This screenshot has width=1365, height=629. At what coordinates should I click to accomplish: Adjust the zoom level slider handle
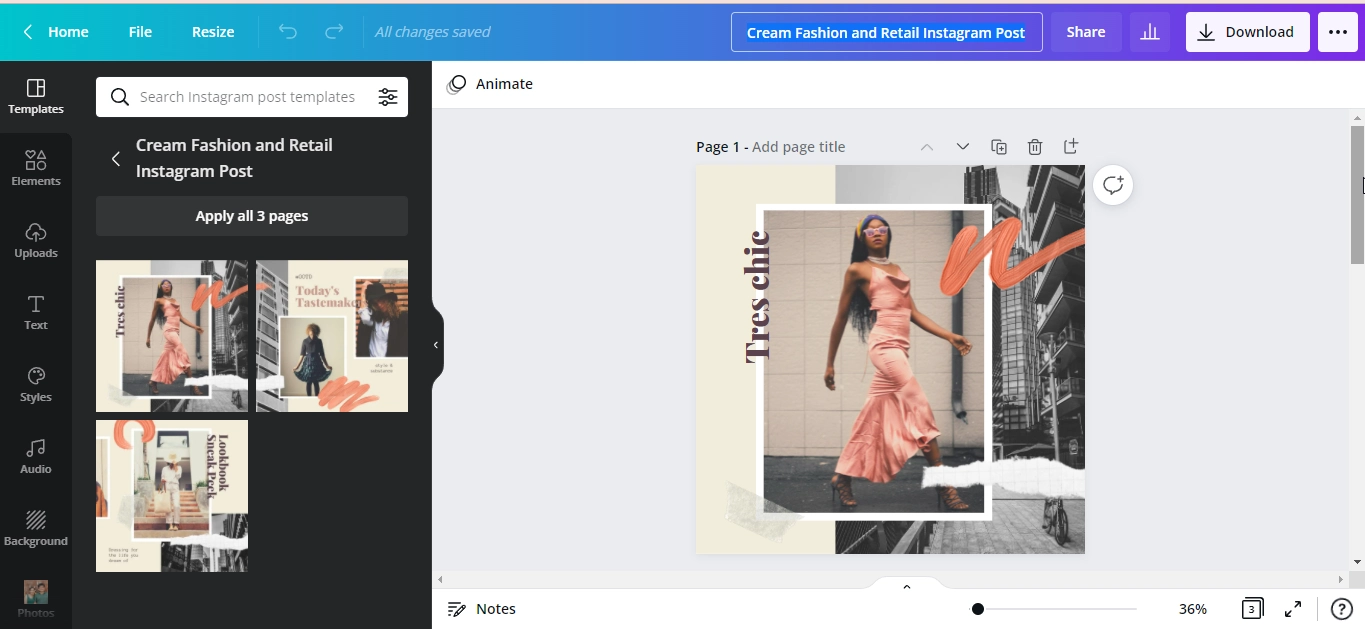pos(977,609)
